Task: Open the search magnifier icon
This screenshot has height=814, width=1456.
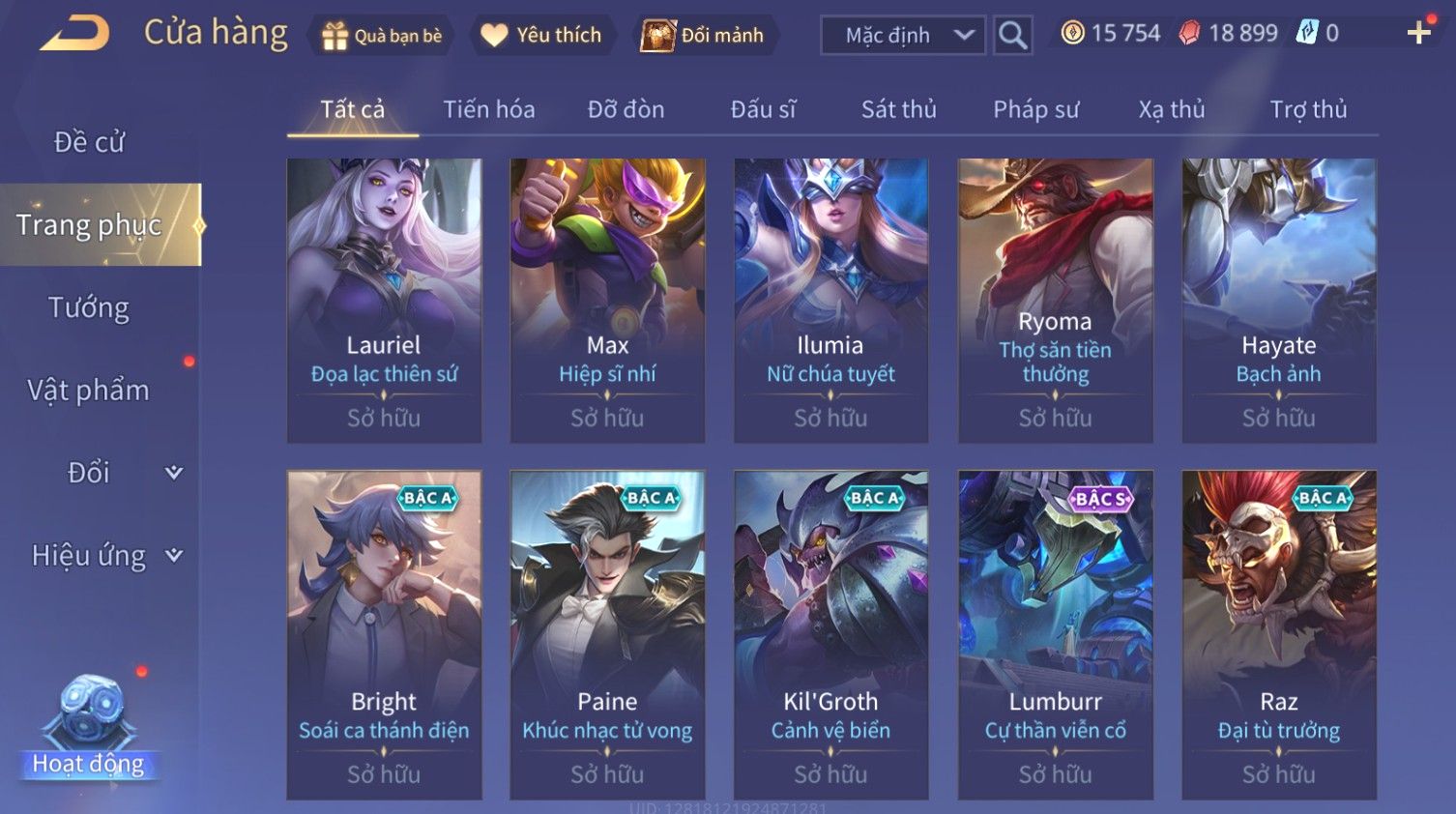Action: pos(1012,36)
